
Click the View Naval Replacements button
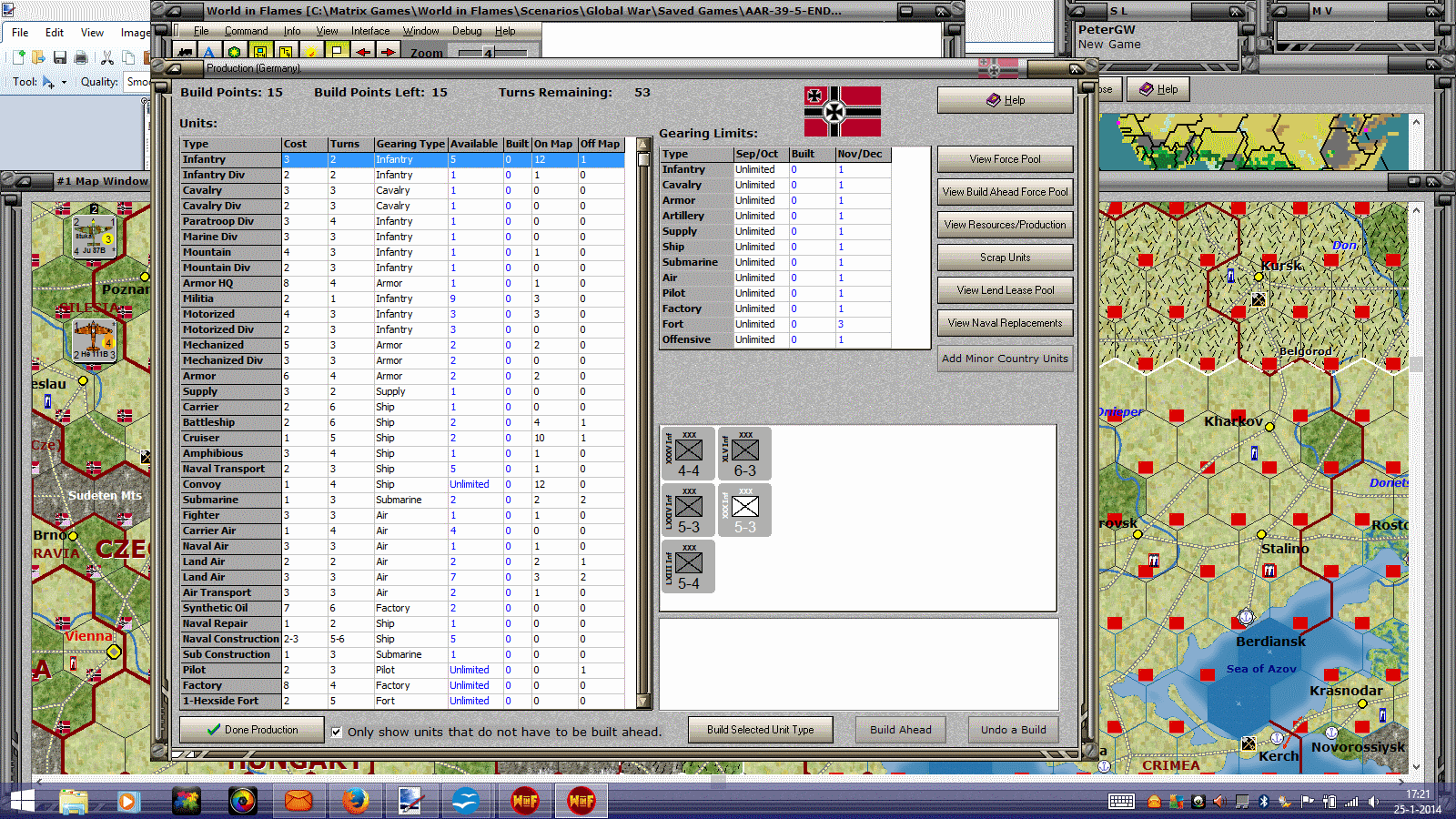(x=1005, y=323)
